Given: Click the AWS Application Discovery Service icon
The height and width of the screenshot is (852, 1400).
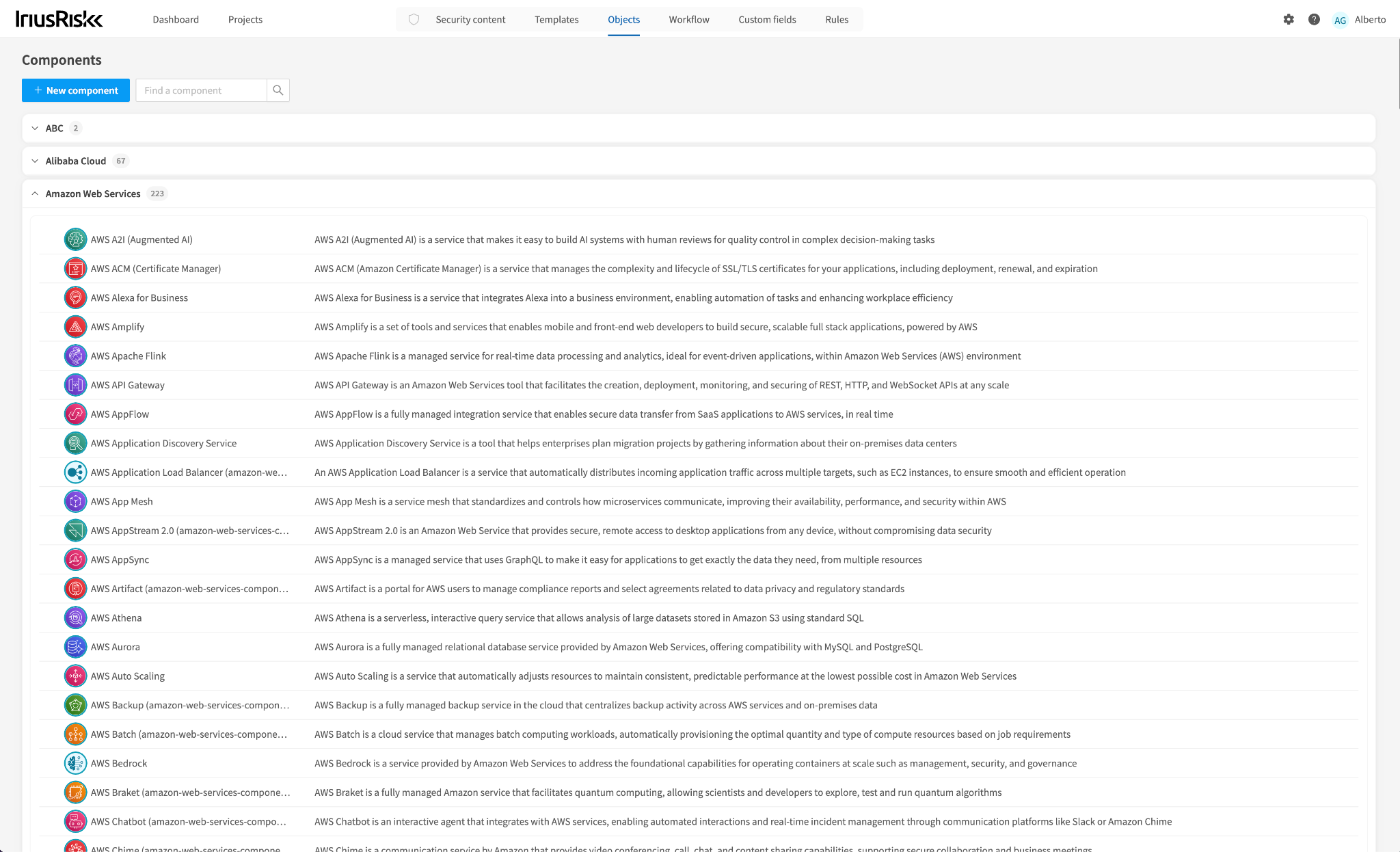Looking at the screenshot, I should pos(75,443).
